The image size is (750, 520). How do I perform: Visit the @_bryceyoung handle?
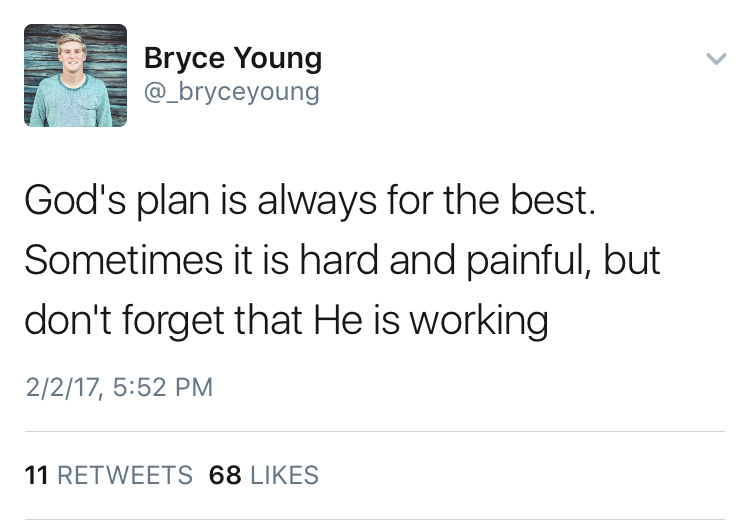232,92
